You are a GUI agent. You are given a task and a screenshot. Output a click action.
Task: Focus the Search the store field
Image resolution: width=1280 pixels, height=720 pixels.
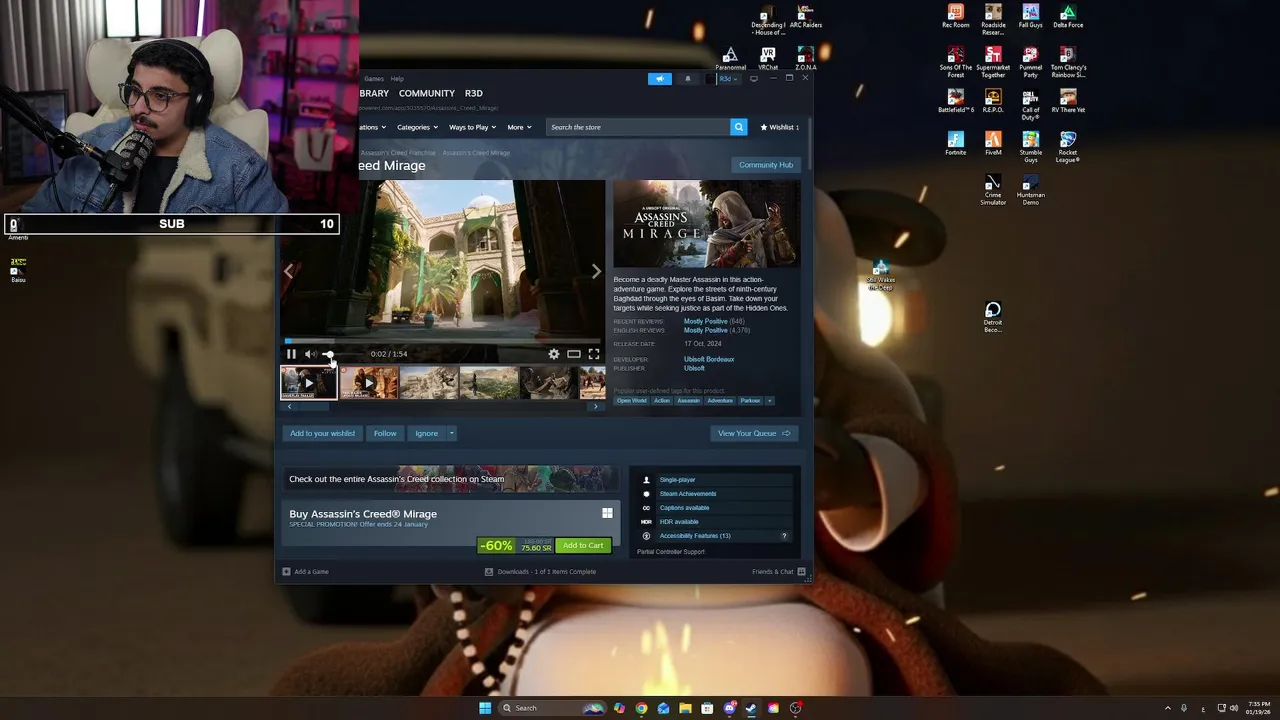(x=638, y=127)
